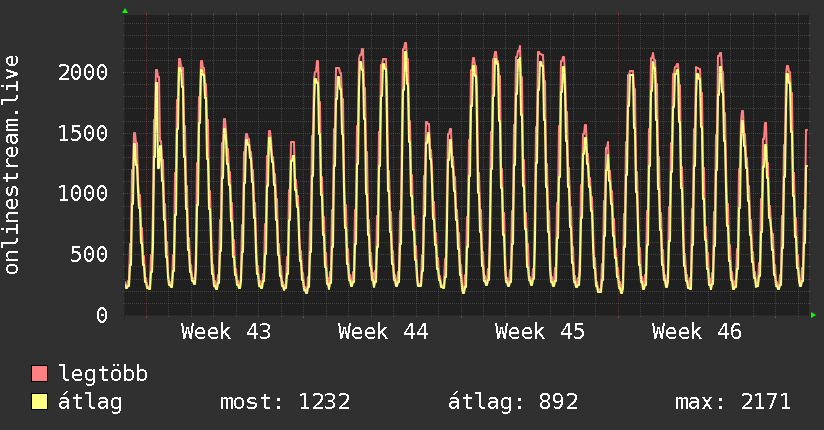
Task: Click the 1500 y-axis value
Action: (x=83, y=133)
